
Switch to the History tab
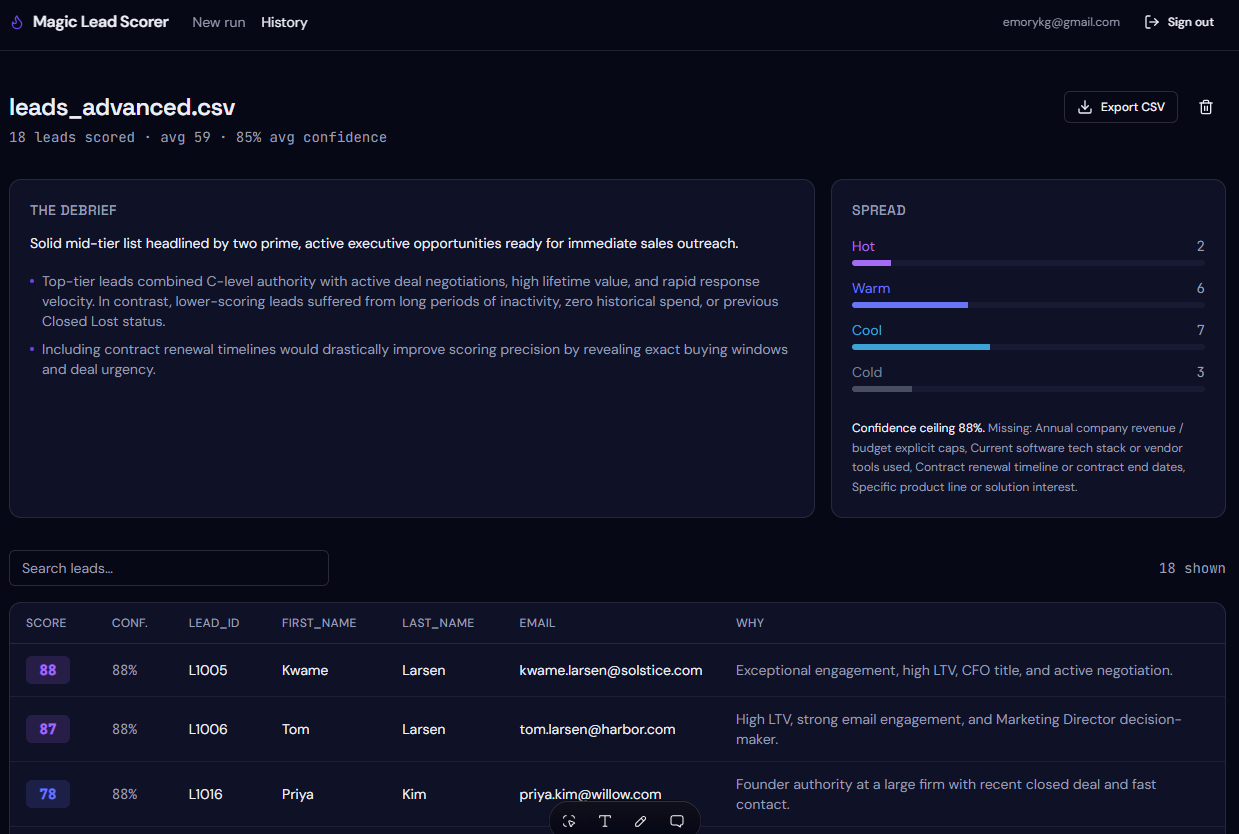[284, 22]
